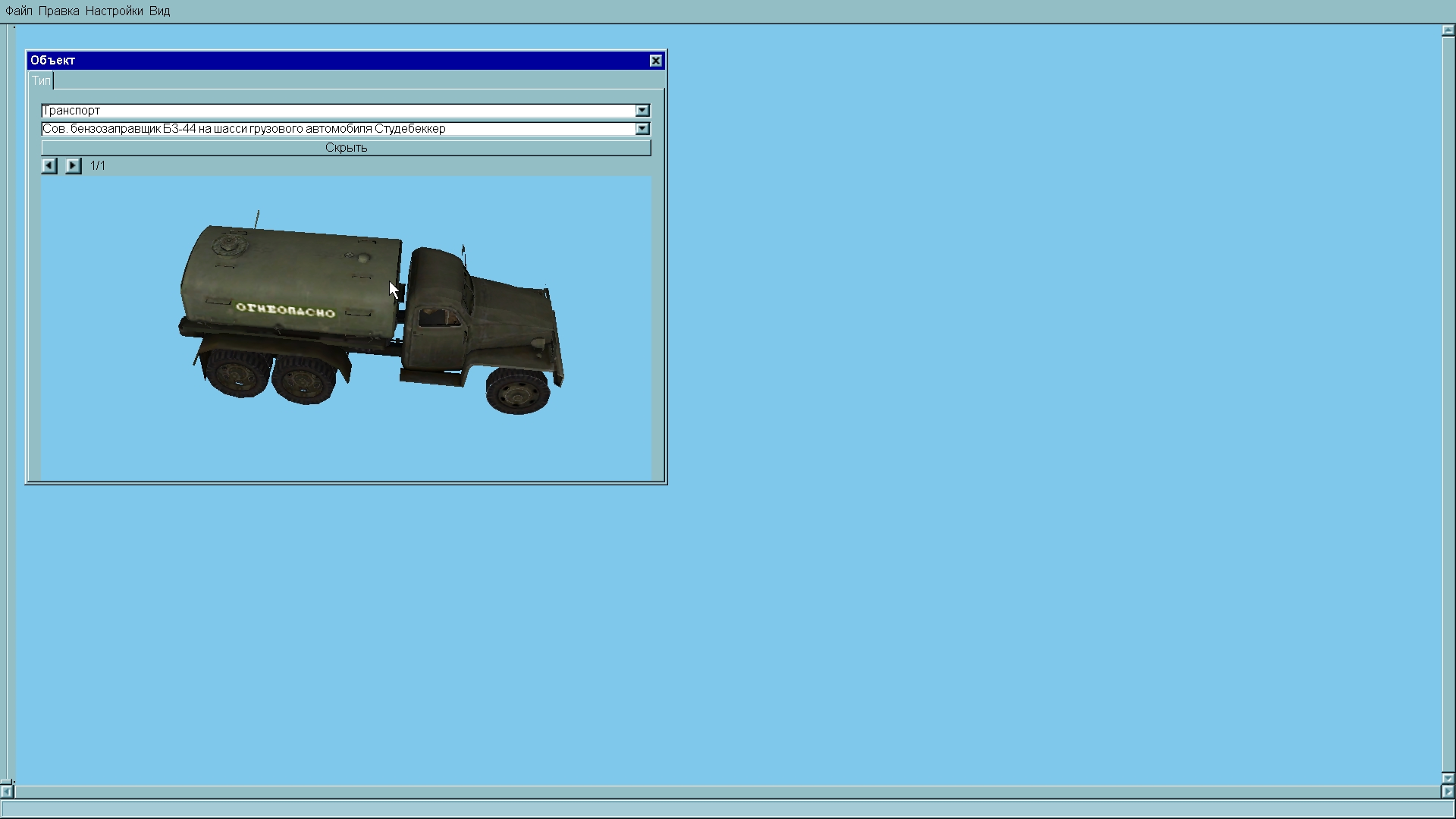
Task: Switch to the Тип tab
Action: pyautogui.click(x=41, y=80)
